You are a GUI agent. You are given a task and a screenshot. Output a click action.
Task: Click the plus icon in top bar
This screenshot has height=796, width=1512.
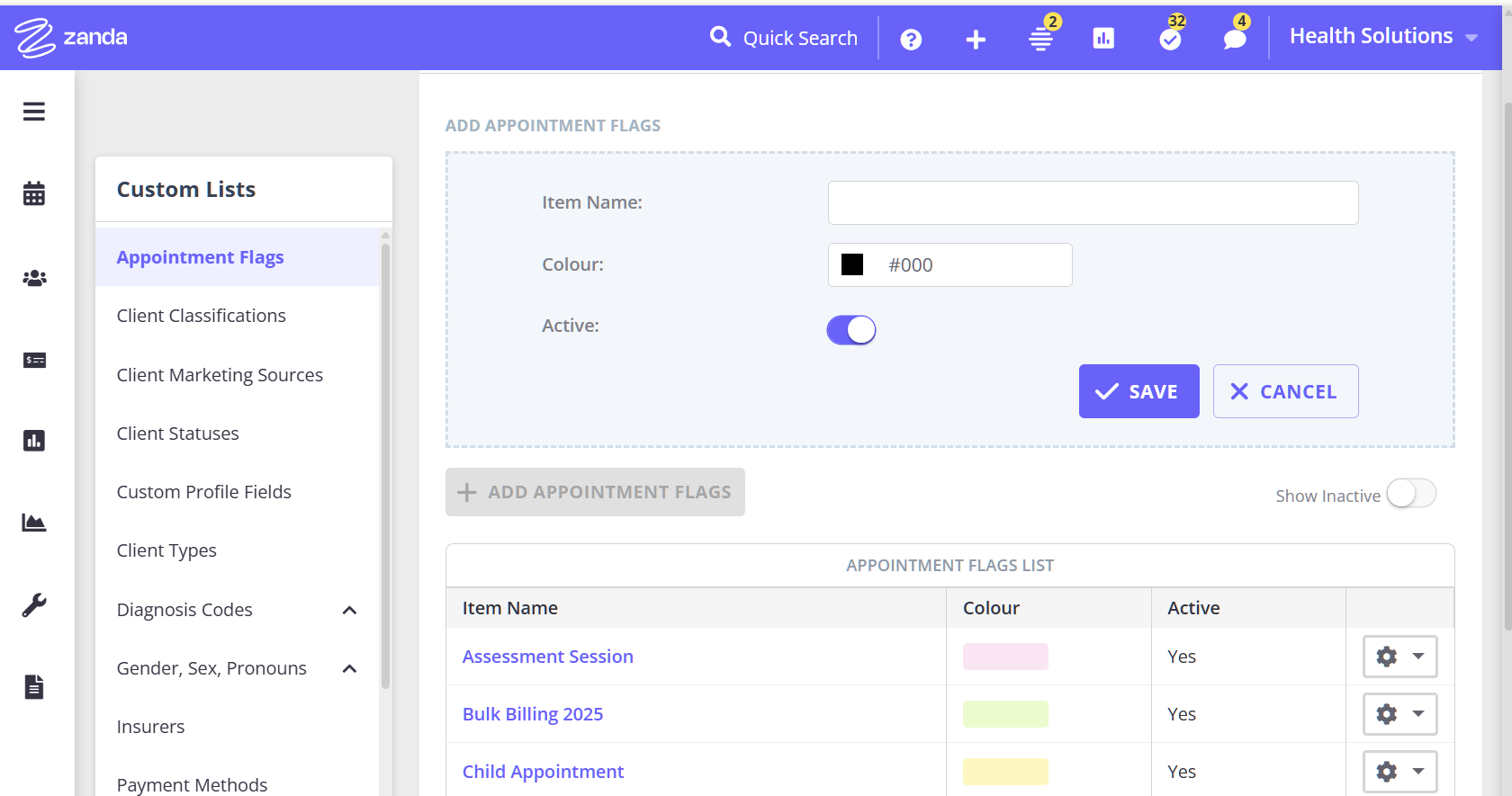click(x=976, y=40)
